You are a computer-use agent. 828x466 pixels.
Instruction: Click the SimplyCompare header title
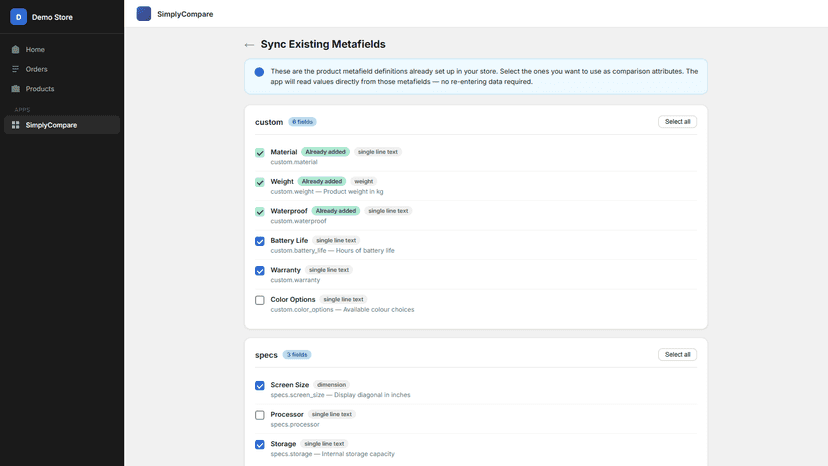[x=185, y=14]
